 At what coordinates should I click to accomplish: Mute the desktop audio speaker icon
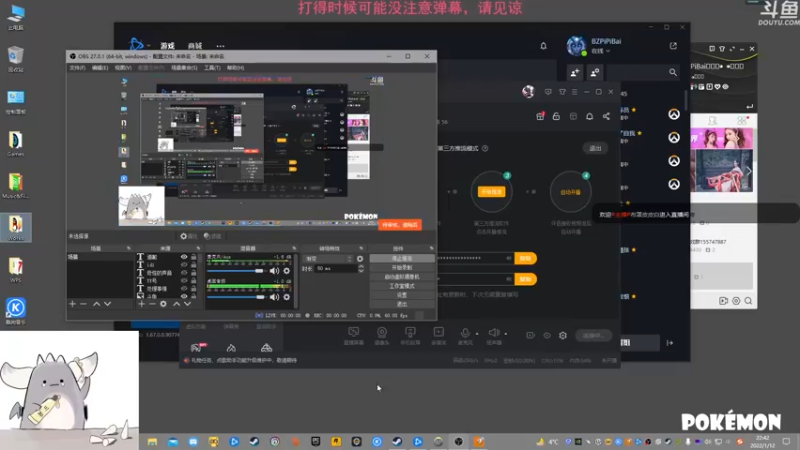coord(274,297)
